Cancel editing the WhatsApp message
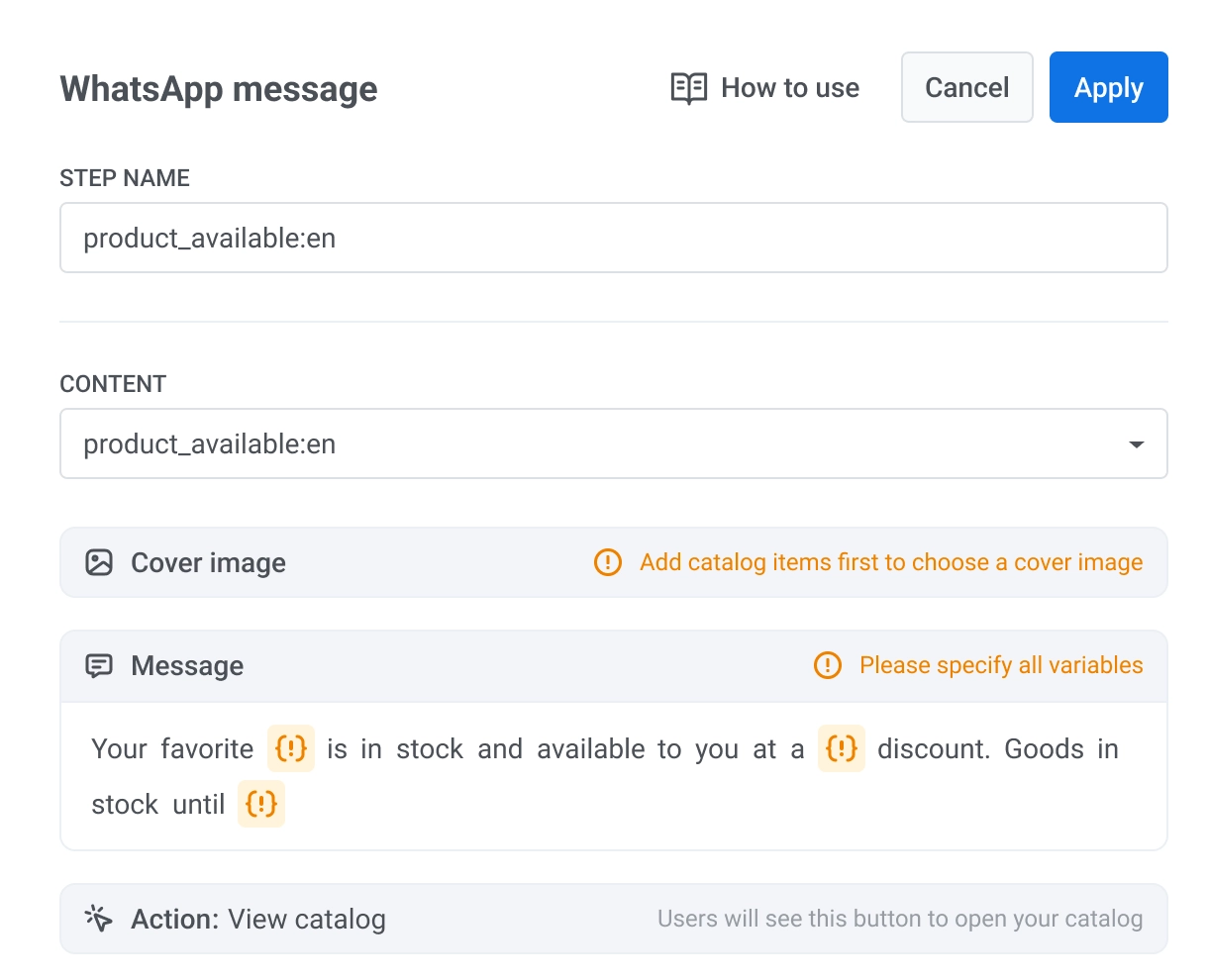Screen dimensions: 1208x980 coord(966,87)
